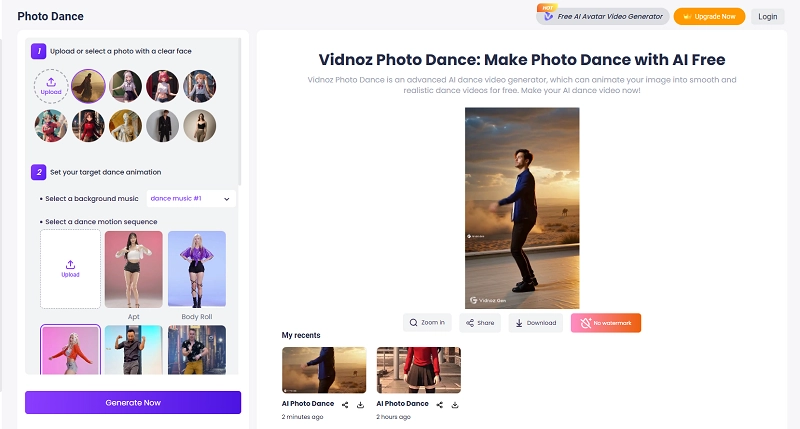Select the white-haired anime girl avatar
The height and width of the screenshot is (429, 800).
[x=126, y=86]
